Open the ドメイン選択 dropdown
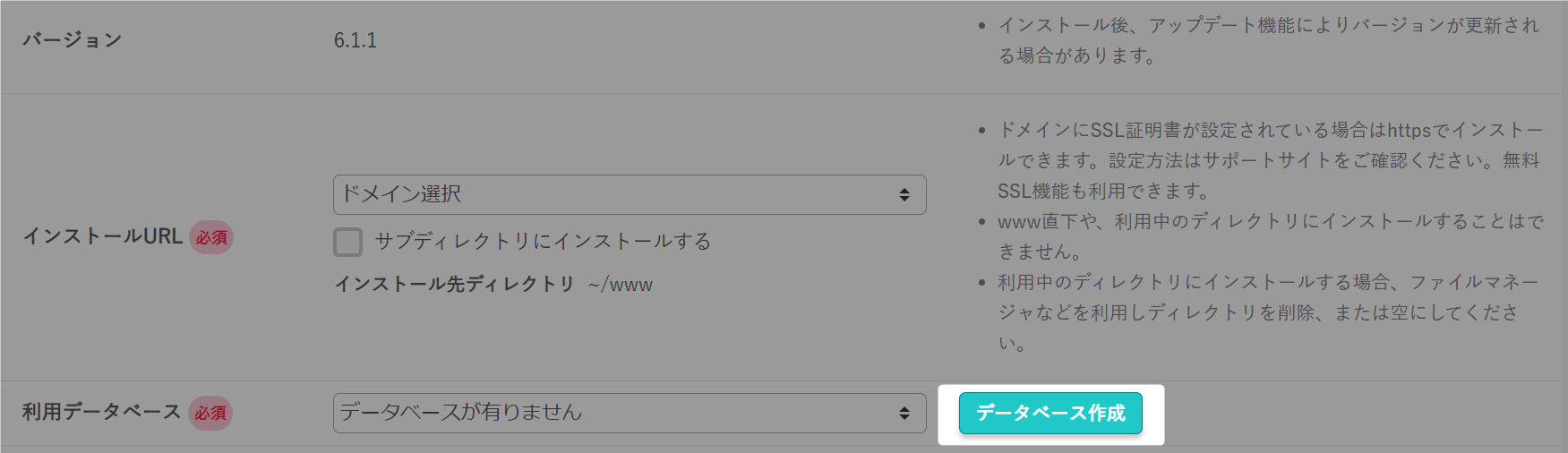Image resolution: width=1568 pixels, height=453 pixels. [630, 194]
